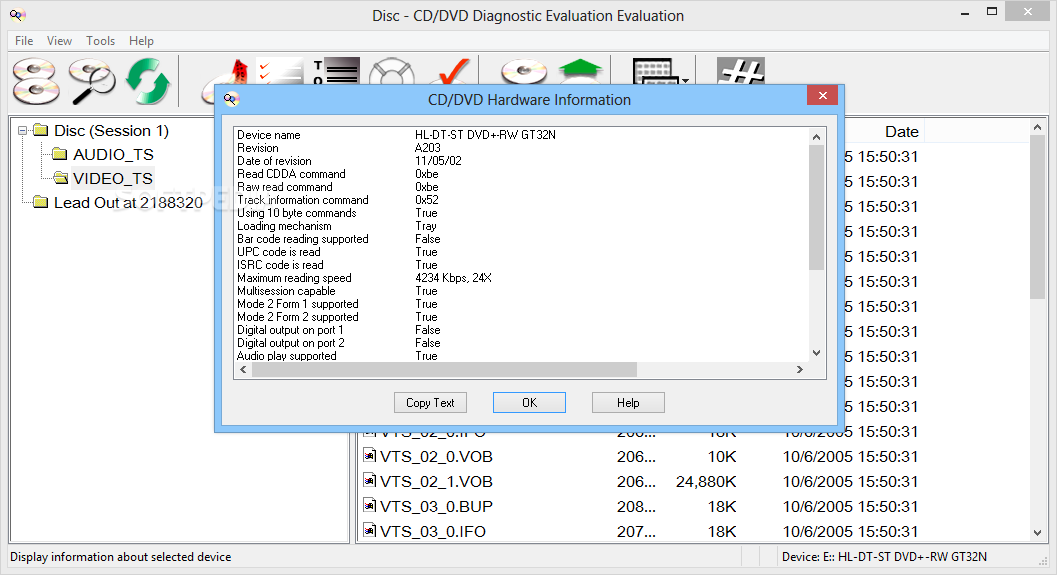
Task: Click the magnifying glass examine disc icon
Action: [x=92, y=82]
